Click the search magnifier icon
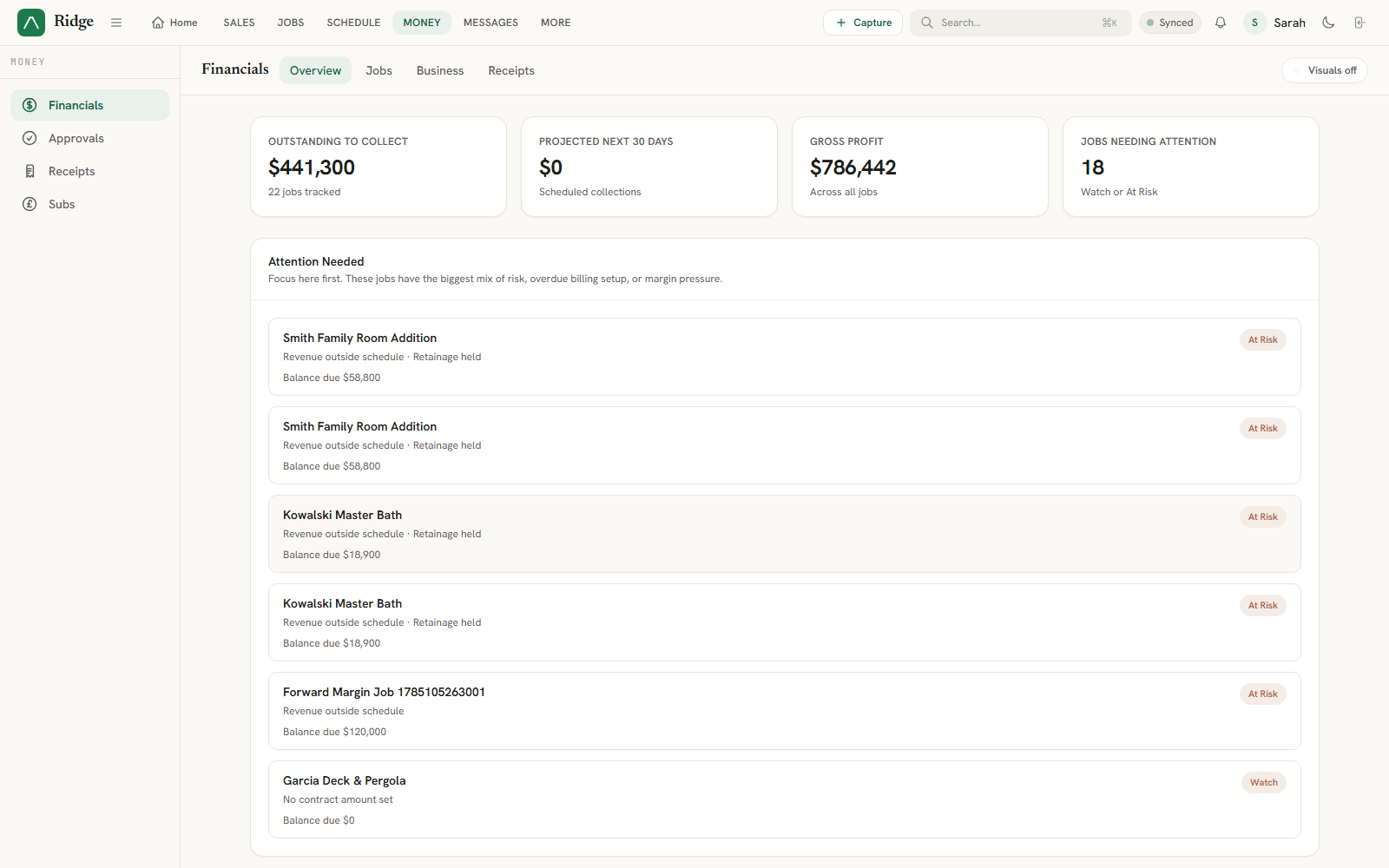The width and height of the screenshot is (1389, 868). point(927,23)
